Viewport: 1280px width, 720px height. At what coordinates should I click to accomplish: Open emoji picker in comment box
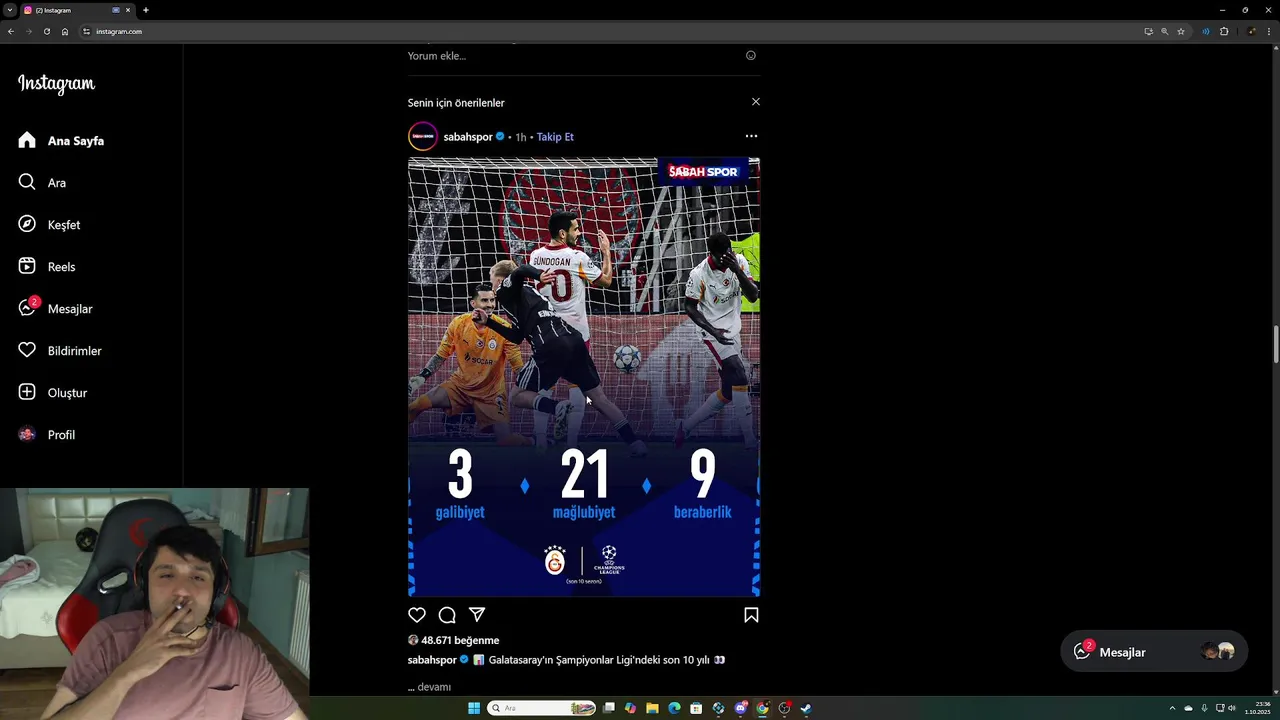point(751,56)
